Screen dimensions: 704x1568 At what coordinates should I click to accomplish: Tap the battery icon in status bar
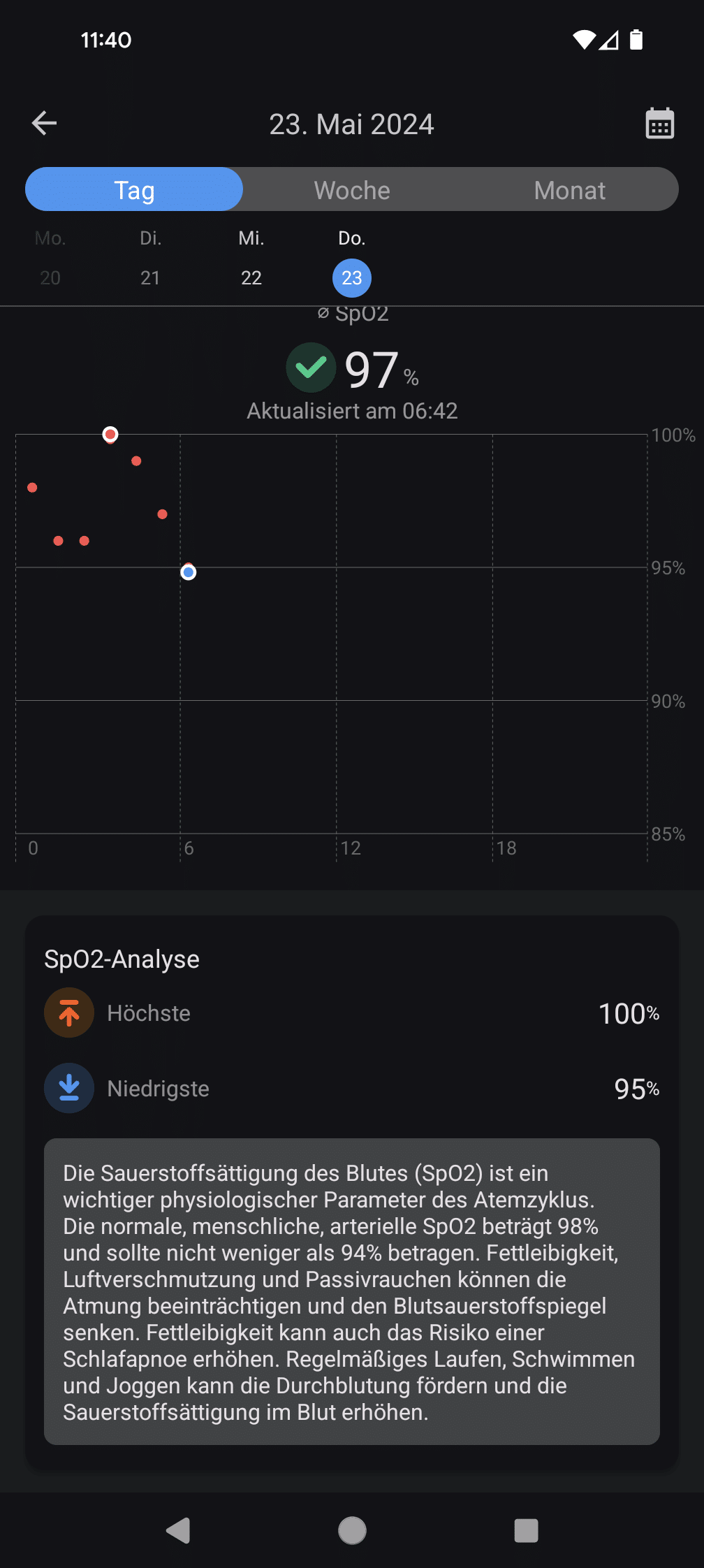click(636, 40)
